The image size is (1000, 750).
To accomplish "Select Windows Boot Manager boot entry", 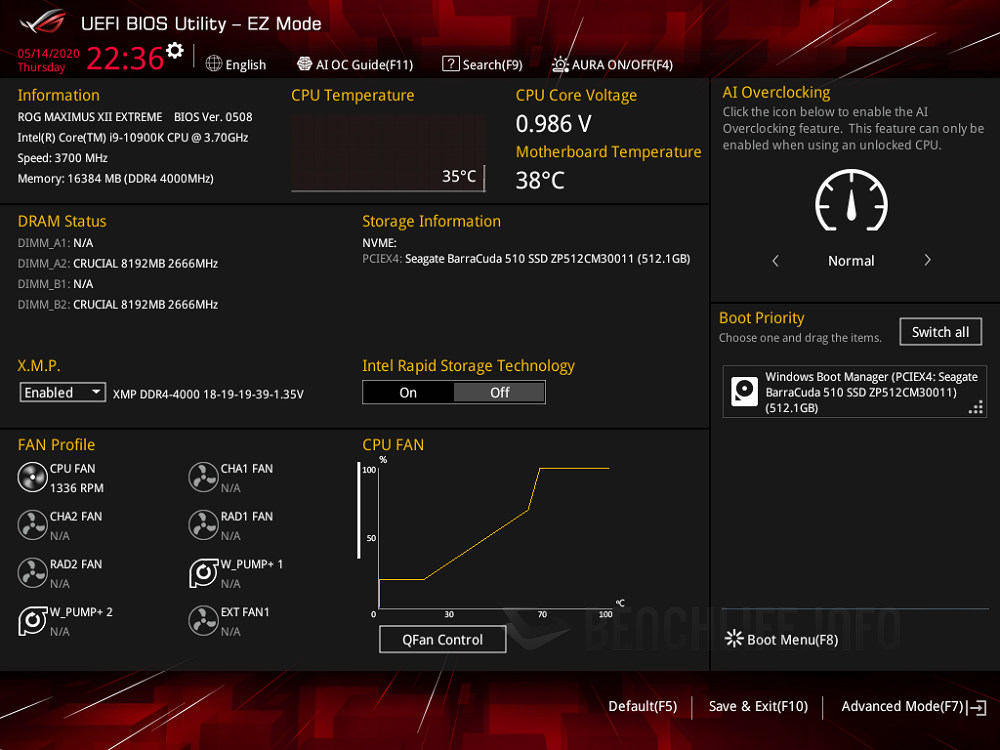I will (x=854, y=392).
